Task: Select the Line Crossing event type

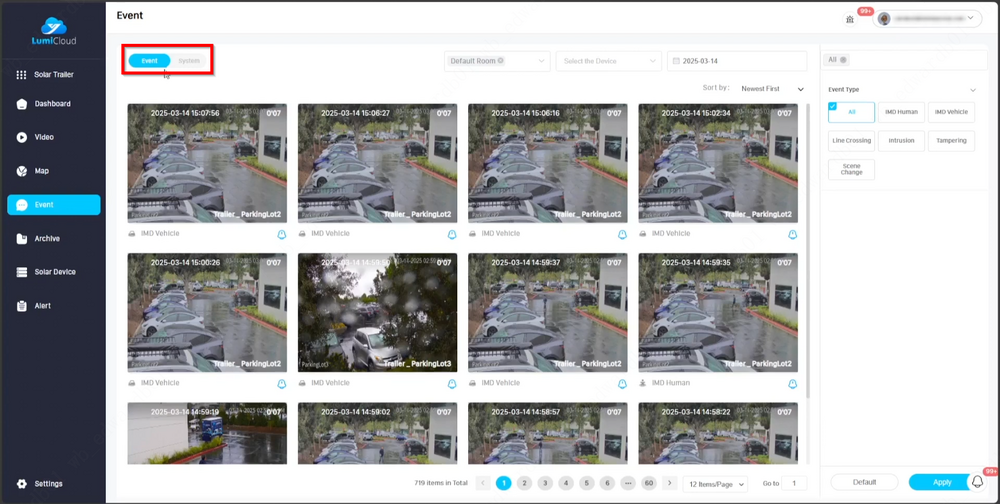Action: point(851,141)
